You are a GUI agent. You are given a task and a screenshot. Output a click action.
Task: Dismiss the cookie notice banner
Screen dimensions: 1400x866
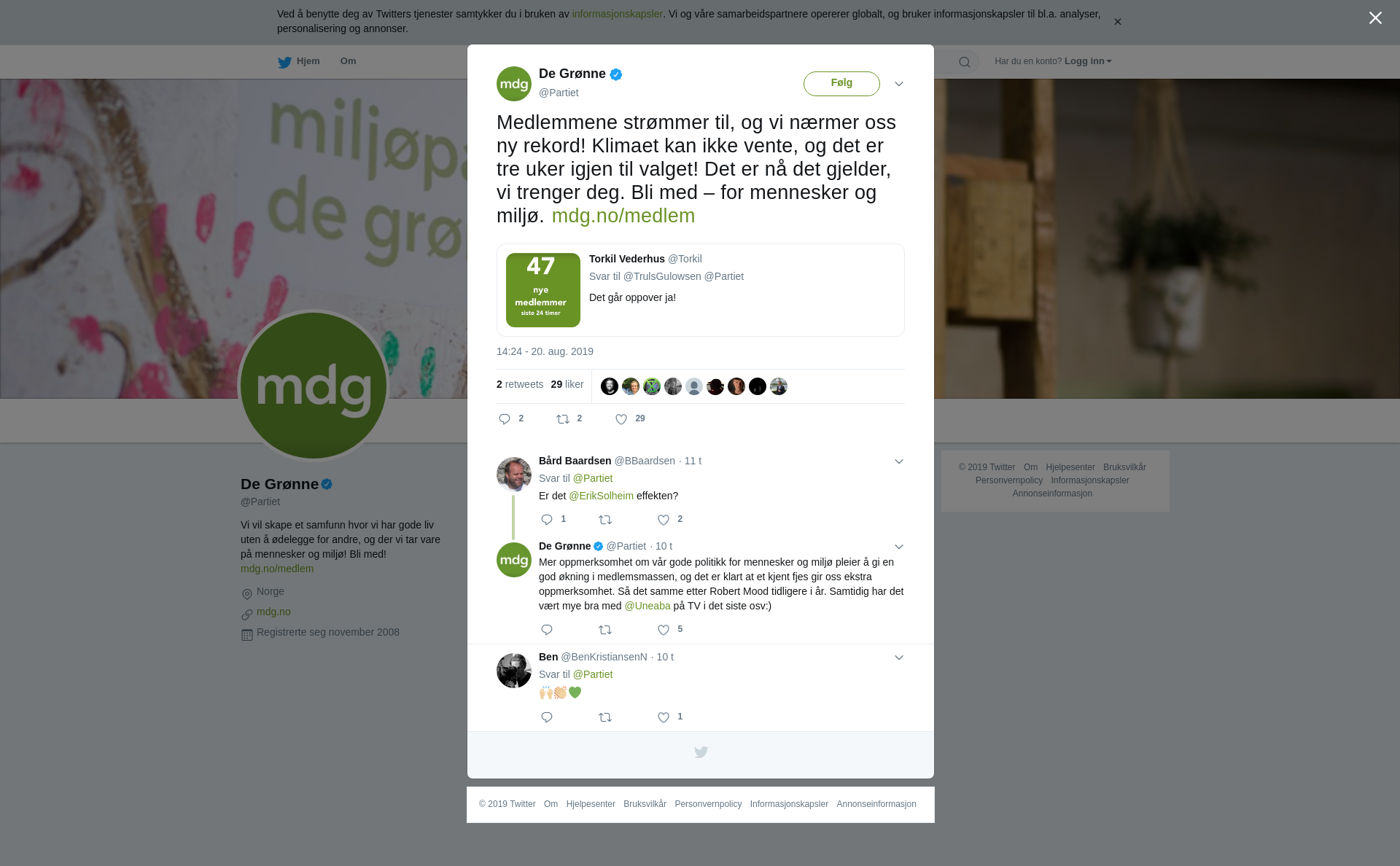[x=1117, y=22]
